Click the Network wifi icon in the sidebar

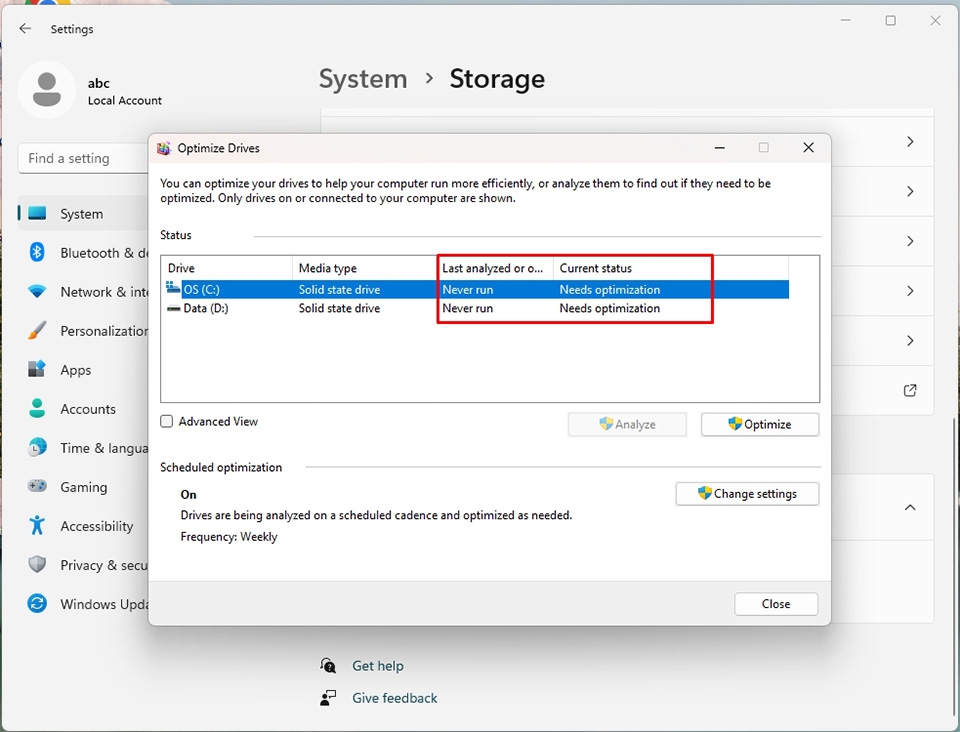[37, 291]
